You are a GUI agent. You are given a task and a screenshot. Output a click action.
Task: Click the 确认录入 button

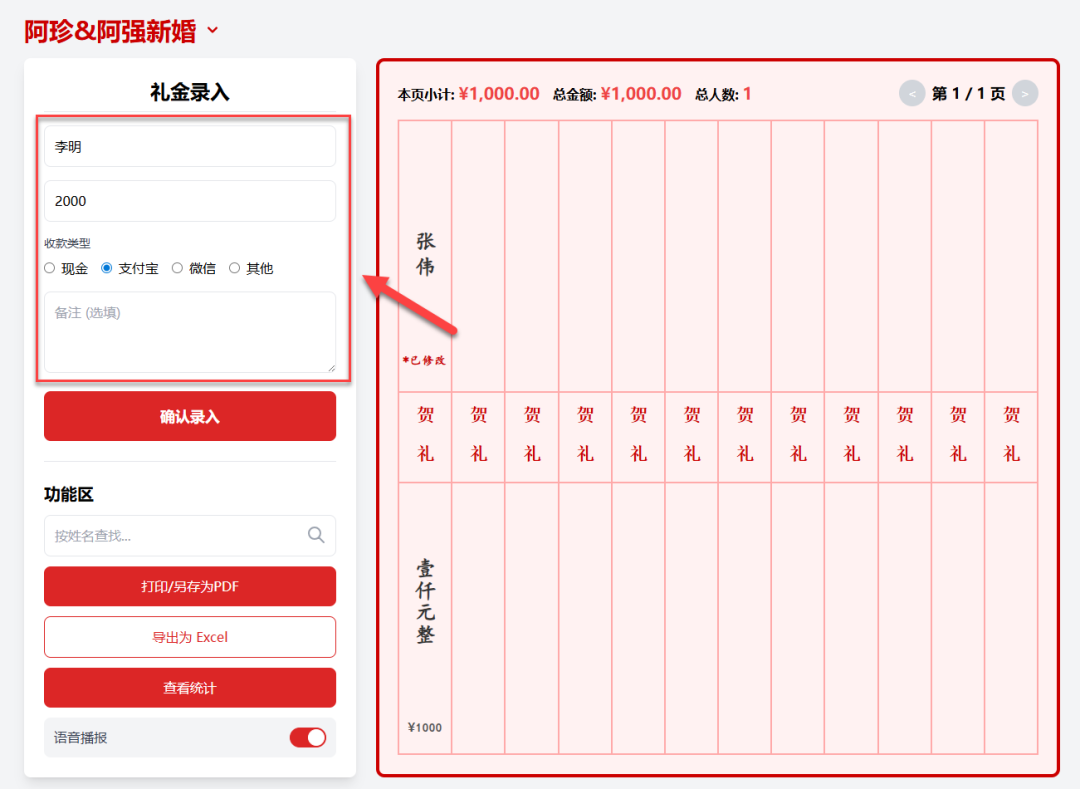tap(189, 416)
